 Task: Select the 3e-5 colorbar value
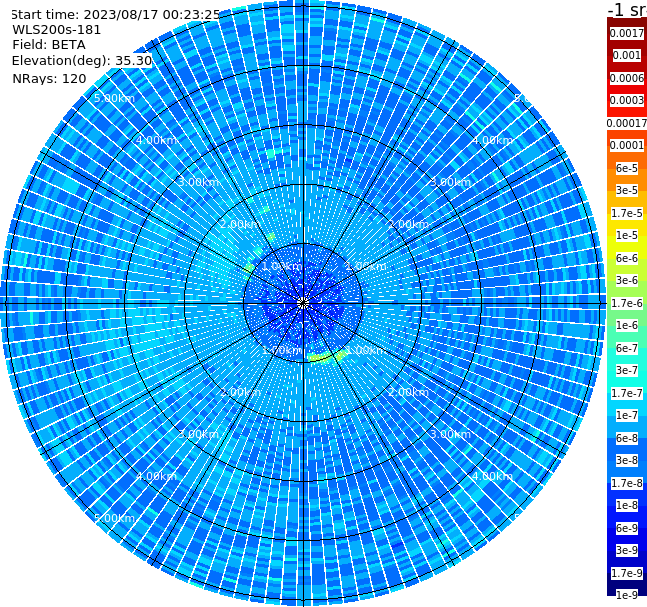tap(627, 190)
